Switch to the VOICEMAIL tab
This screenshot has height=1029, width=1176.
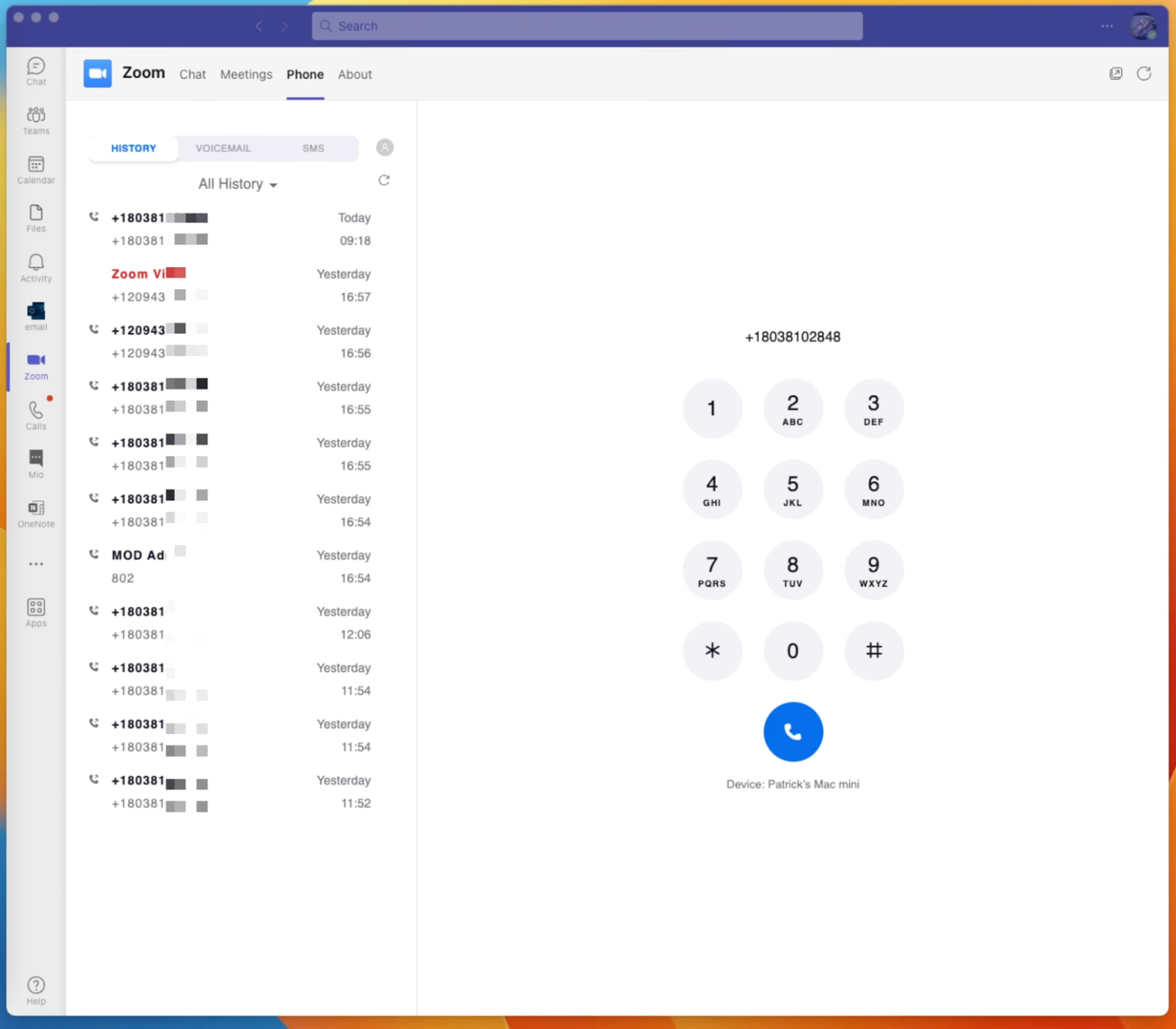click(223, 148)
